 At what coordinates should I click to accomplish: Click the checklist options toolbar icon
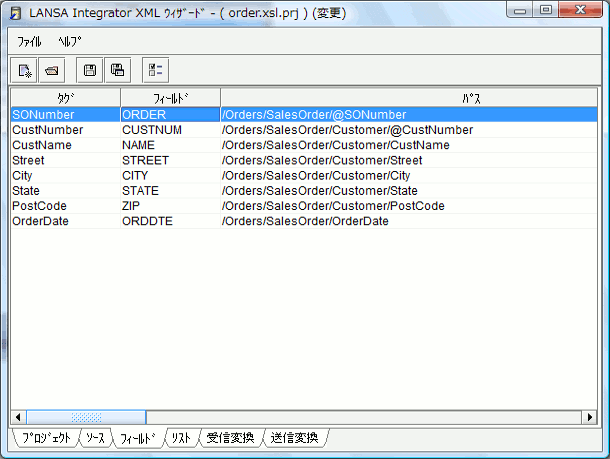156,70
